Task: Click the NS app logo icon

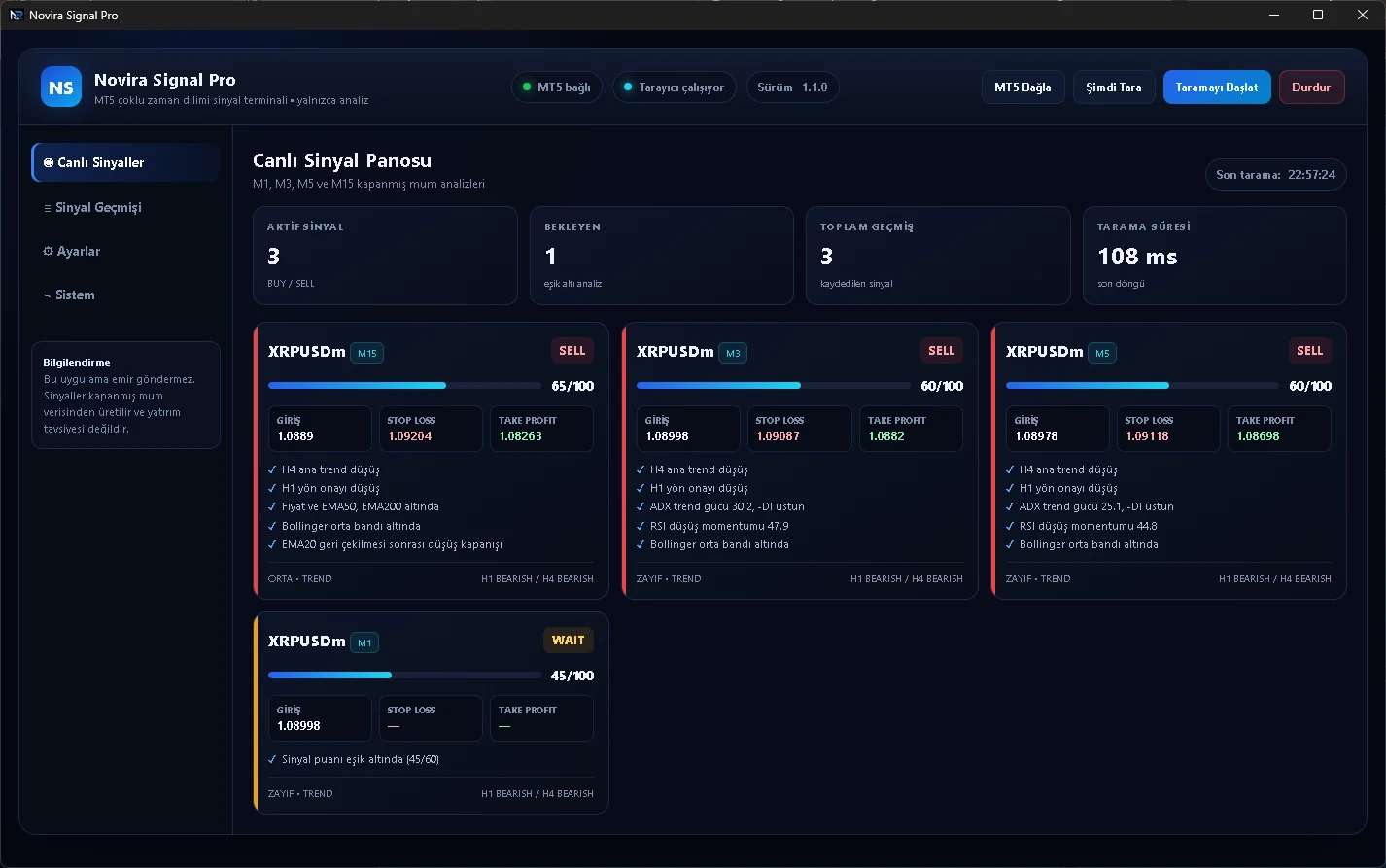Action: 61,87
